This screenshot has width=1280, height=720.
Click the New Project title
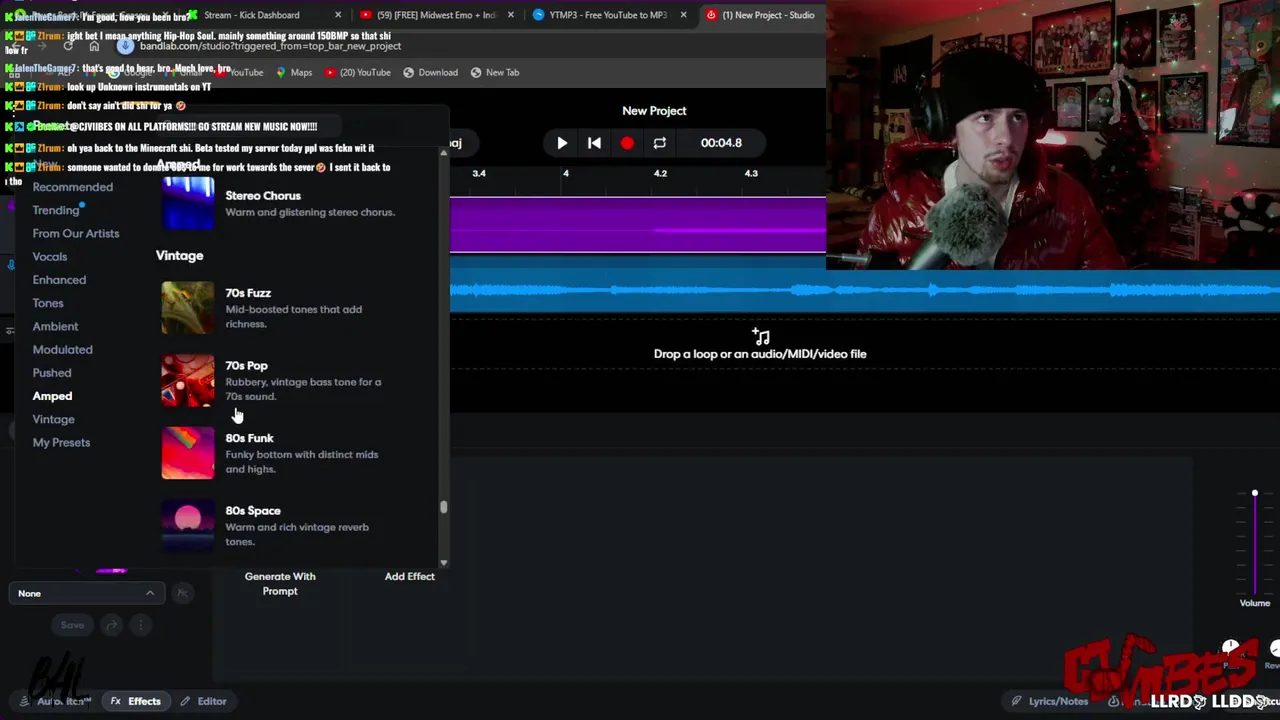coord(654,111)
